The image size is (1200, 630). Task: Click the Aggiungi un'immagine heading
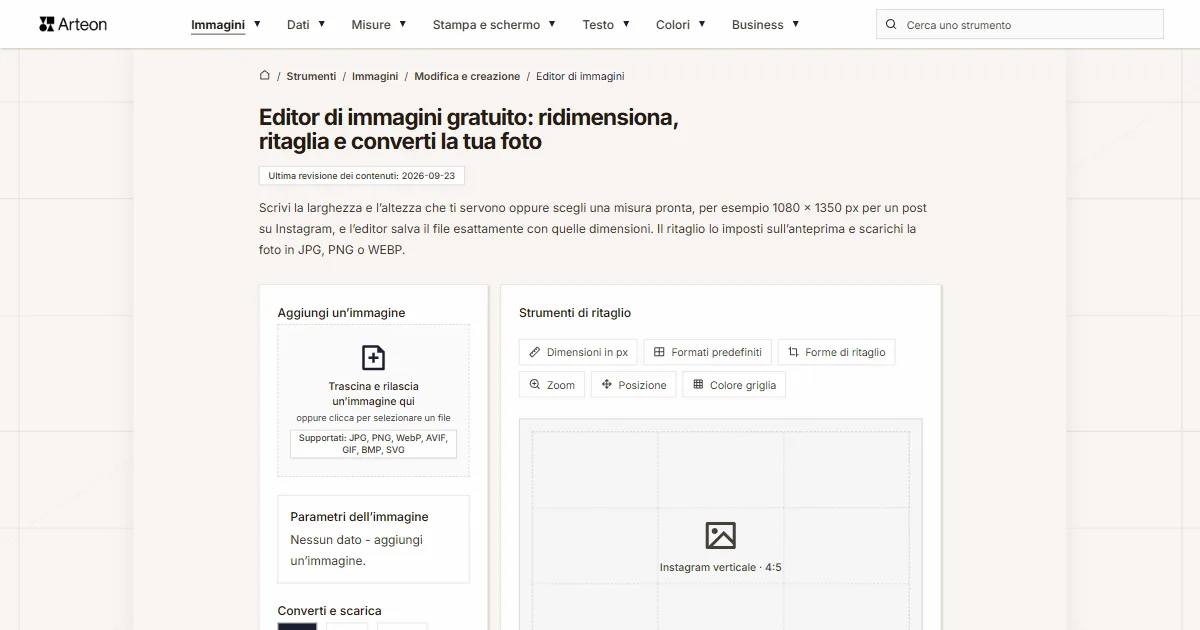click(341, 313)
